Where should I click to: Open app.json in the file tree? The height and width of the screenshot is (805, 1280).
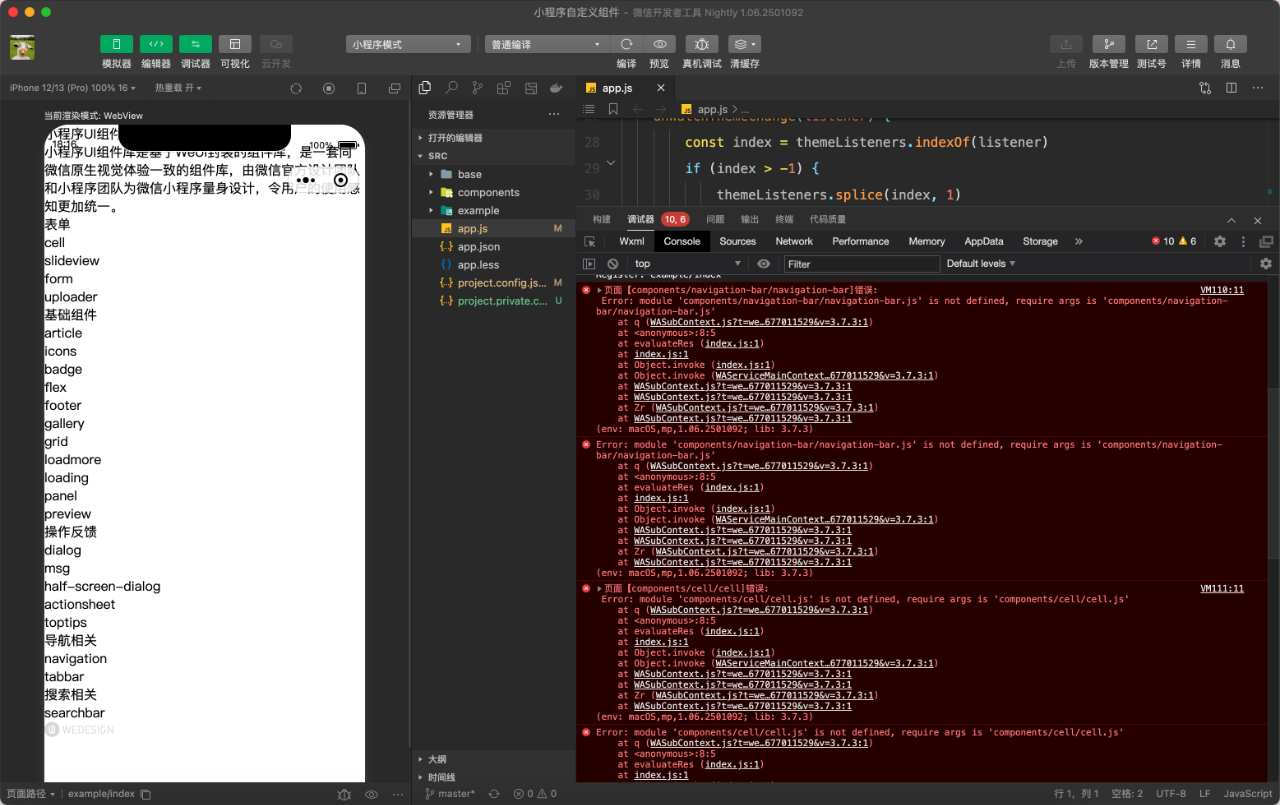494,246
